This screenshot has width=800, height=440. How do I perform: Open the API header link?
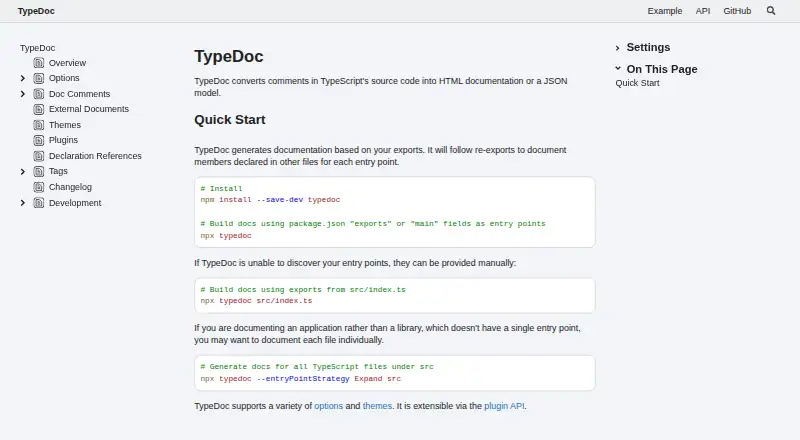703,11
